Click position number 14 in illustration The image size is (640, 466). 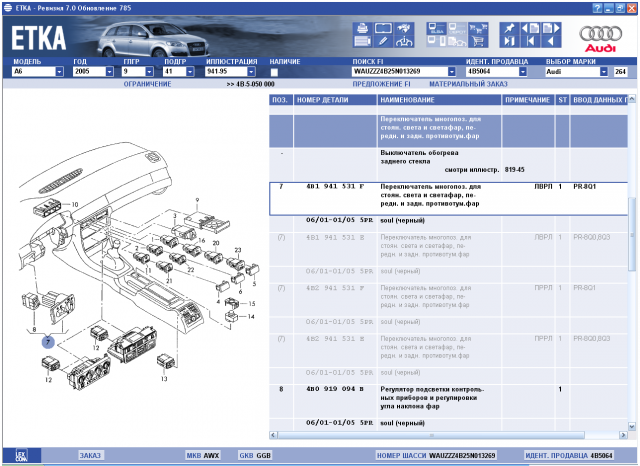[251, 317]
